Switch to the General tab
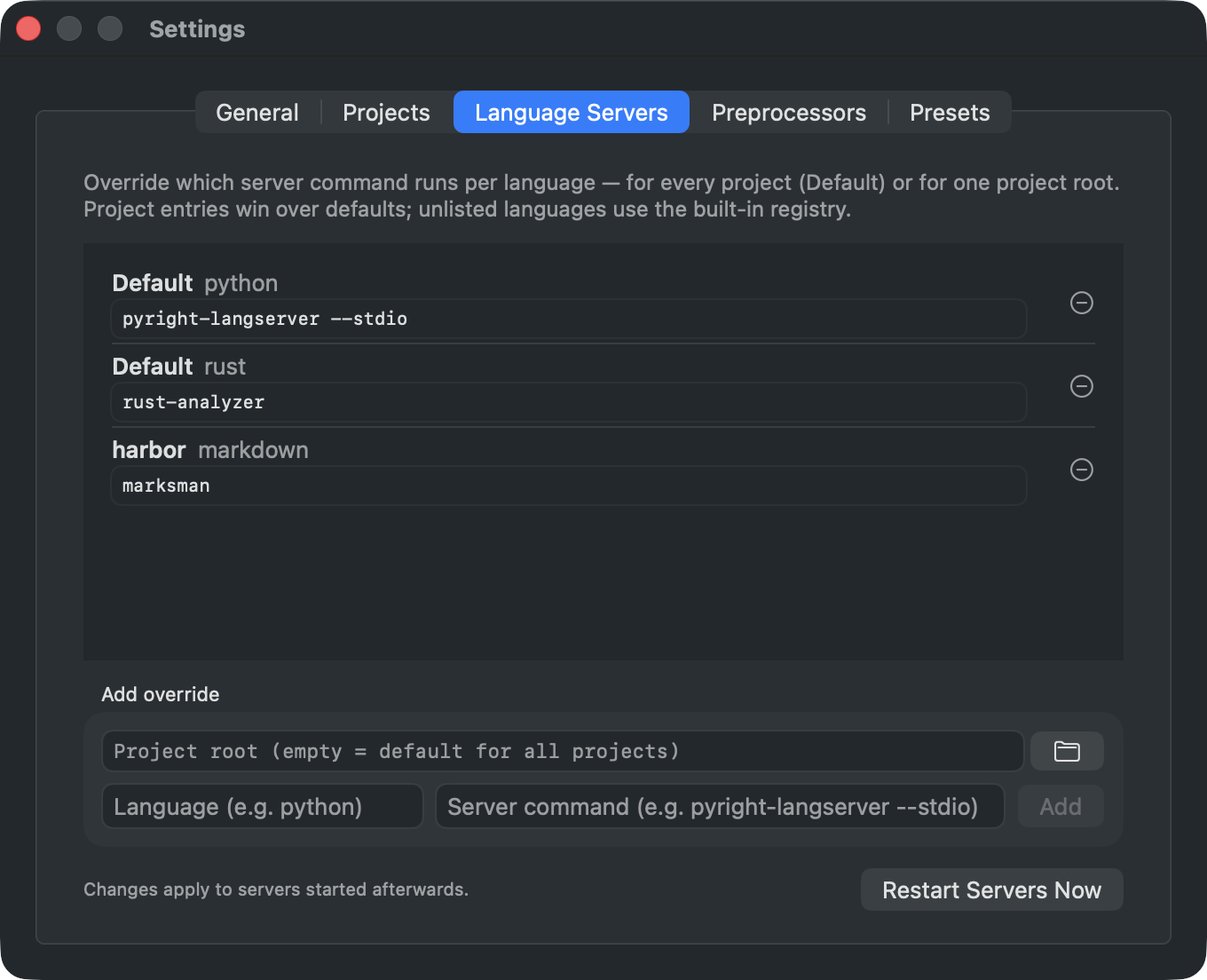The width and height of the screenshot is (1207, 980). [257, 113]
